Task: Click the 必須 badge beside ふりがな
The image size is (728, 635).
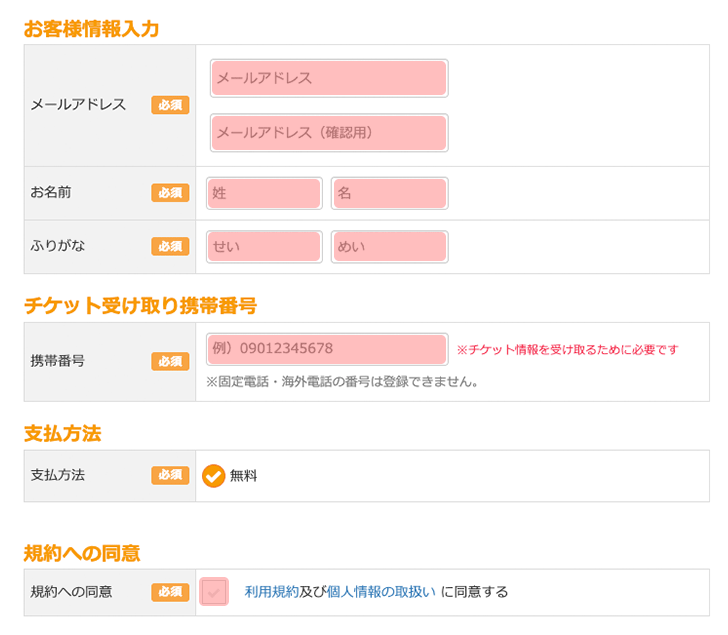Action: [x=170, y=247]
